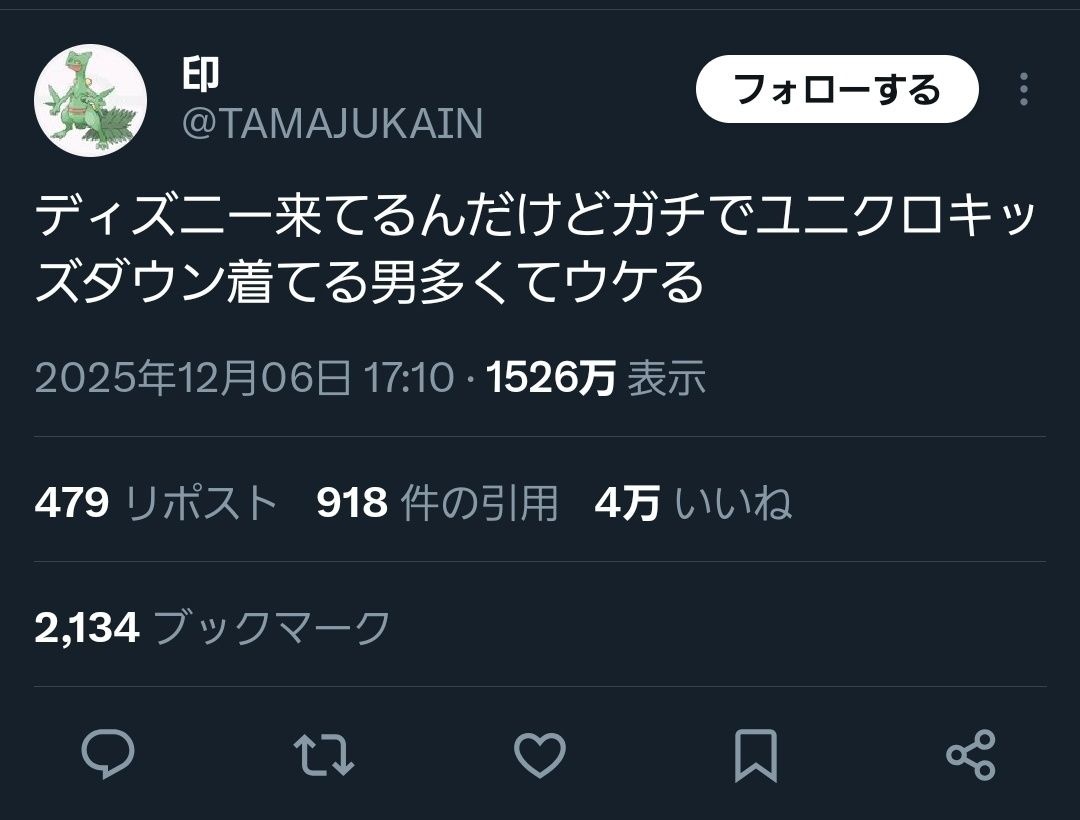
Task: Open the display name 印
Action: pos(200,74)
